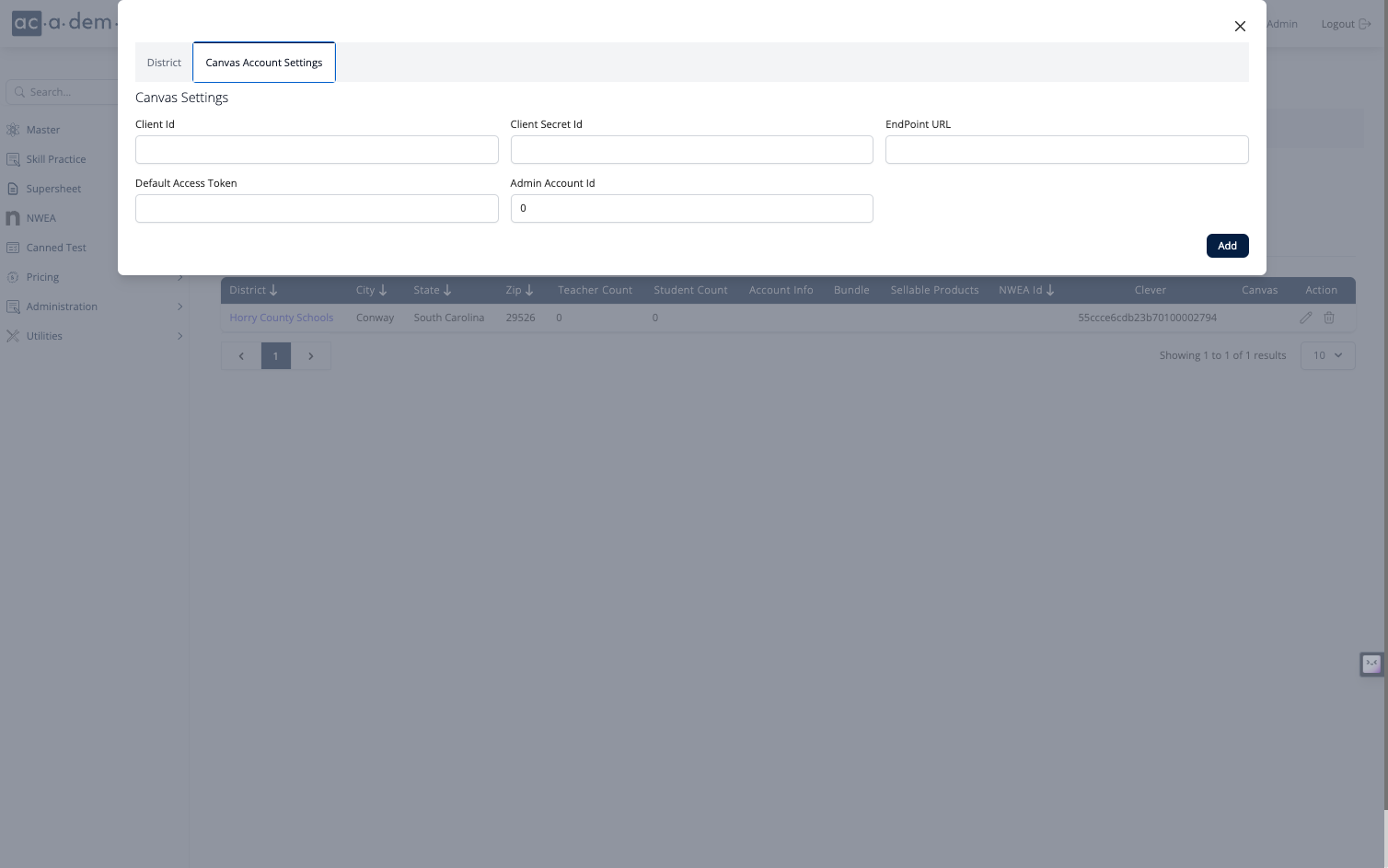Sort by City column arrow

383,290
